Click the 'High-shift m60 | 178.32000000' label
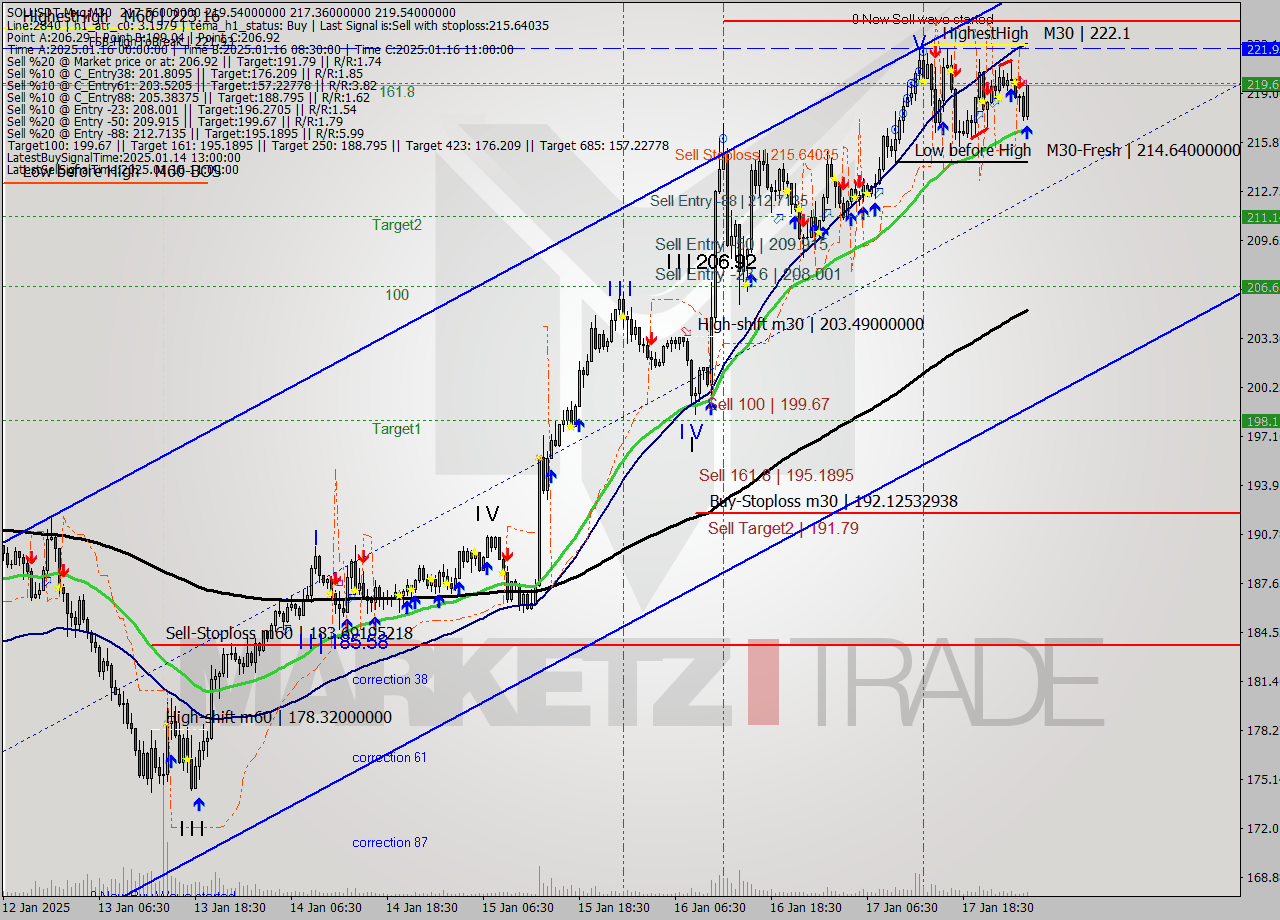Image resolution: width=1280 pixels, height=920 pixels. (x=279, y=717)
